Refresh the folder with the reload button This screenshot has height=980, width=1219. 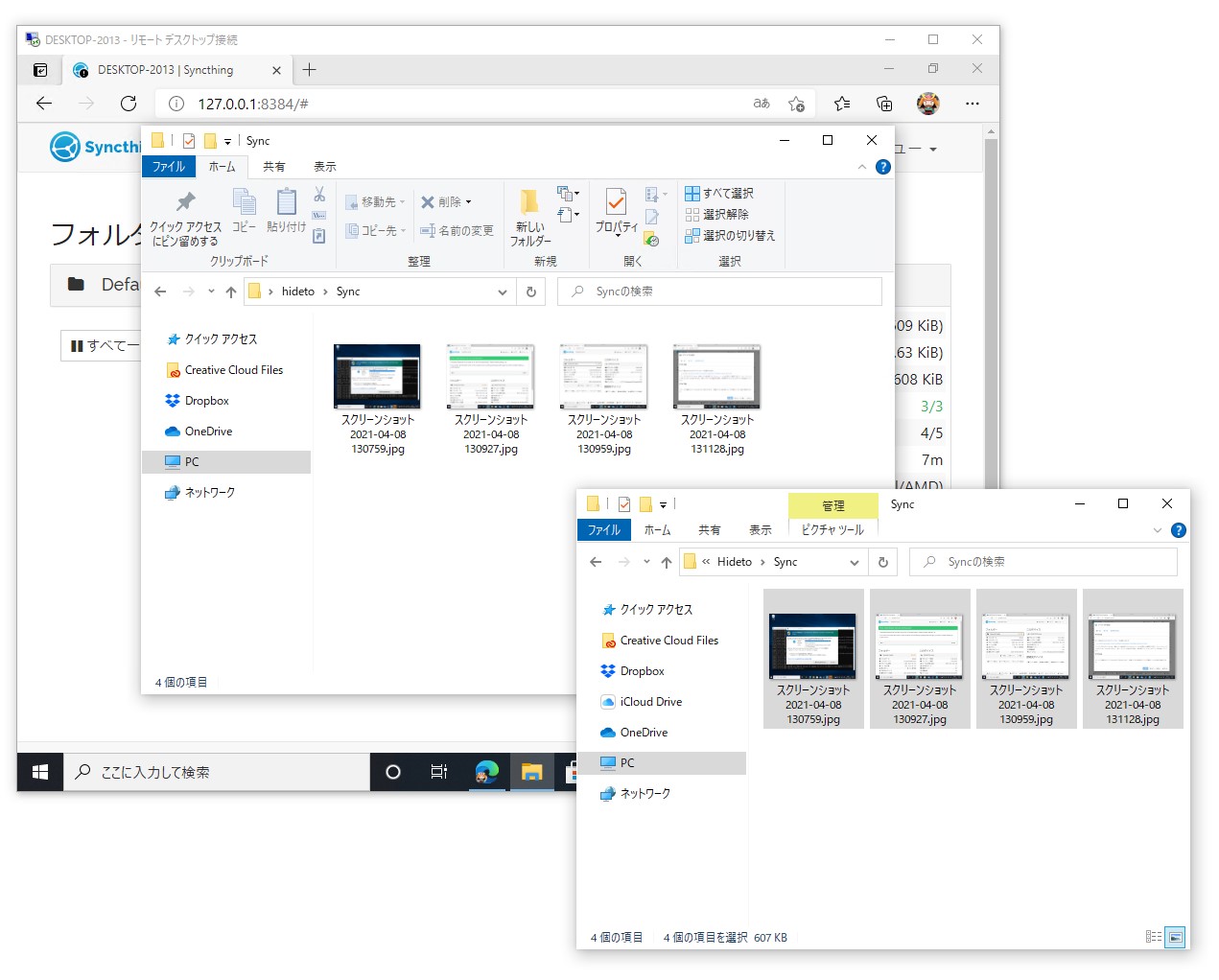[x=531, y=291]
